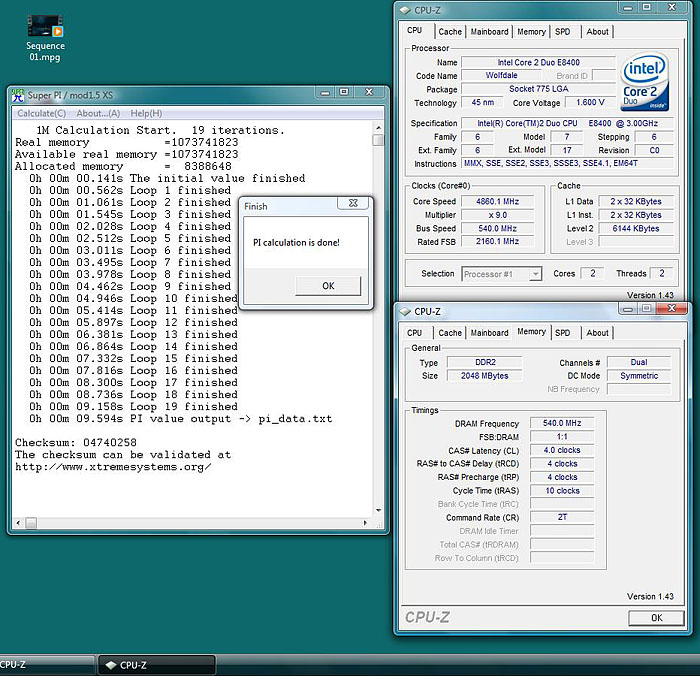Click CAS# Latency 4.0 clocks value
This screenshot has height=676, width=700.
(562, 450)
